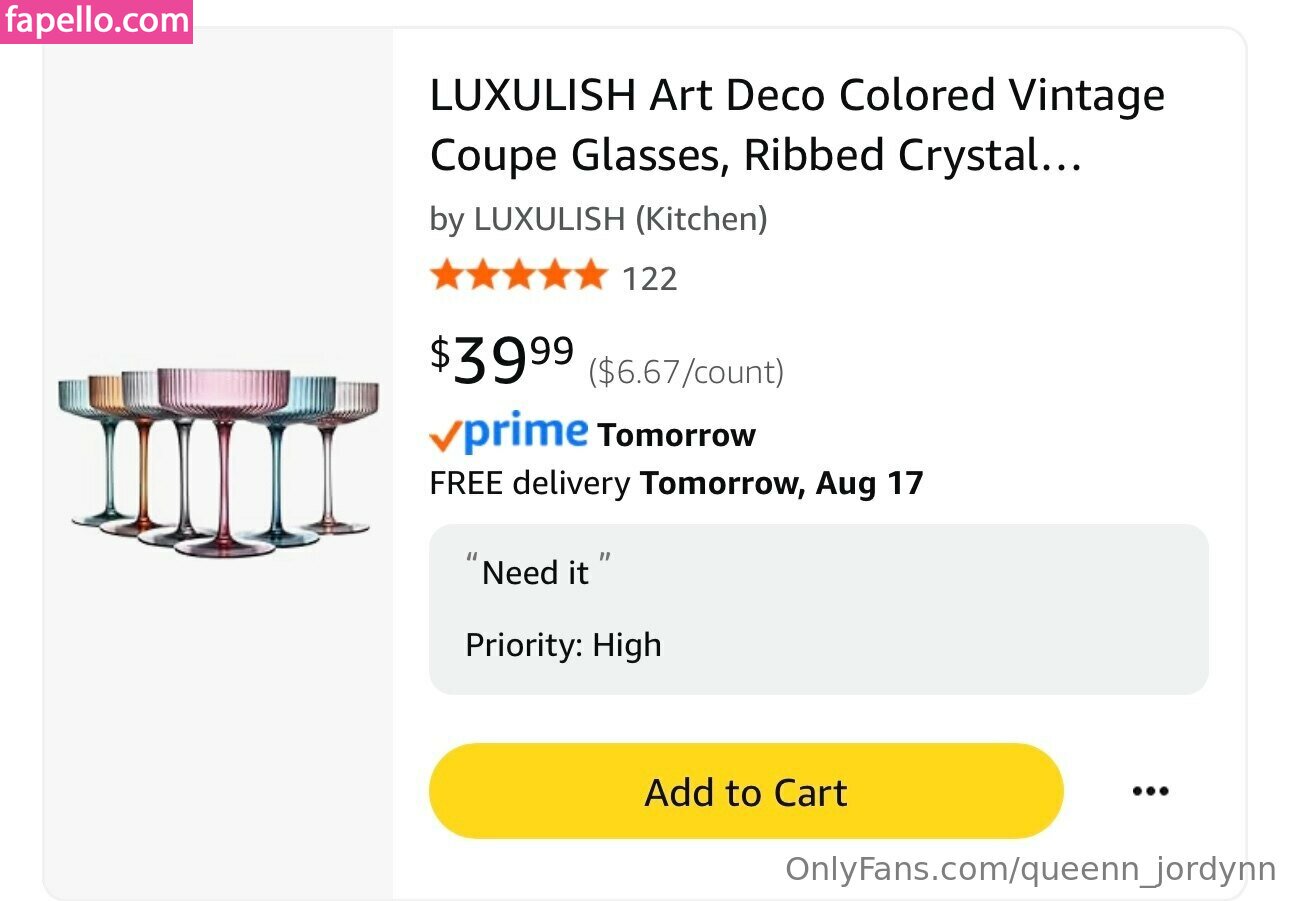1290x901 pixels.
Task: Click the $6.67/count unit price
Action: pos(686,372)
